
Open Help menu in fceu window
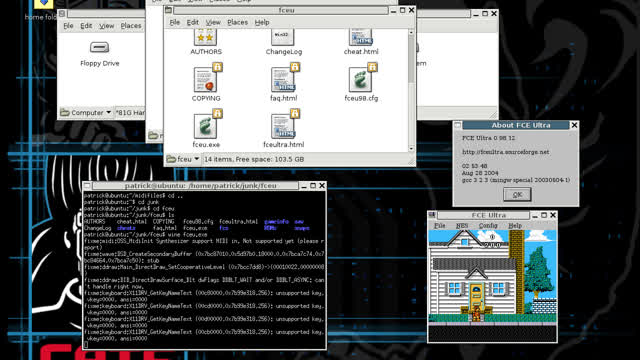[262, 22]
